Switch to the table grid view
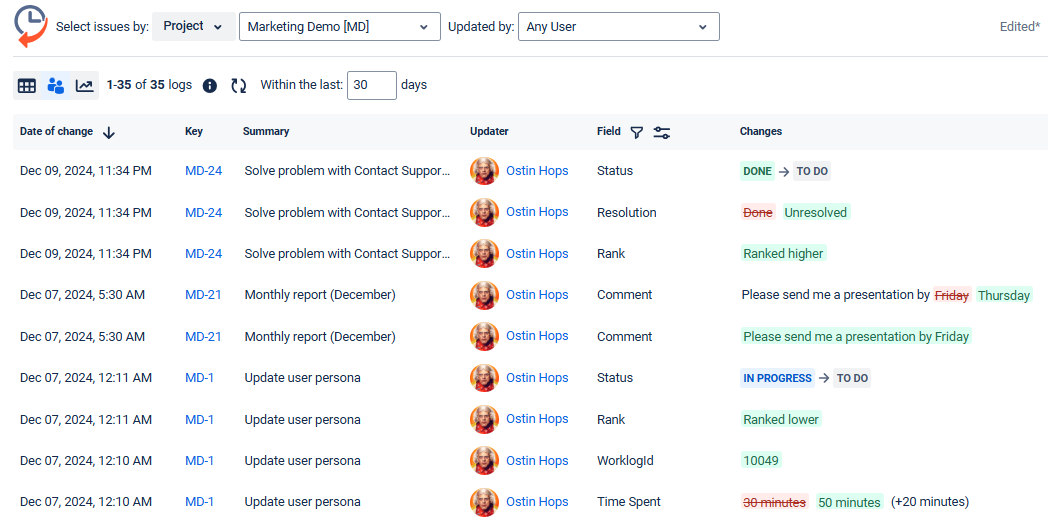This screenshot has width=1048, height=526. click(27, 86)
